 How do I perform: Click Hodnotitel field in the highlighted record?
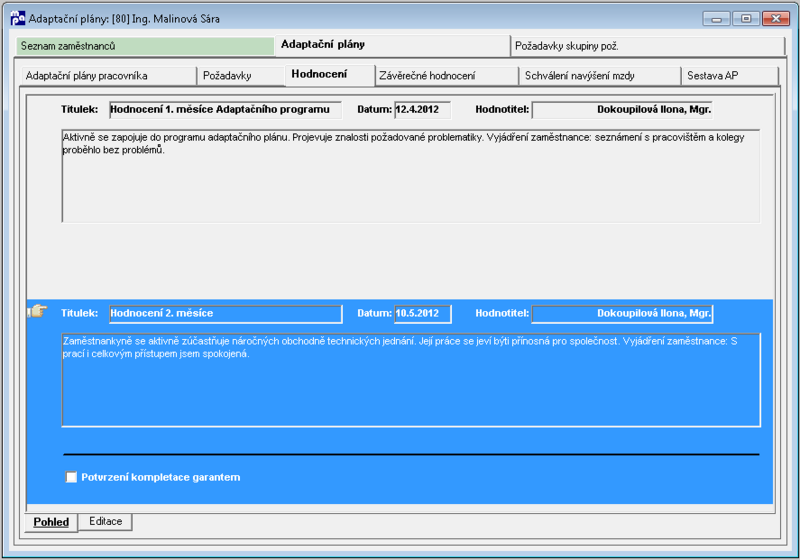(622, 314)
